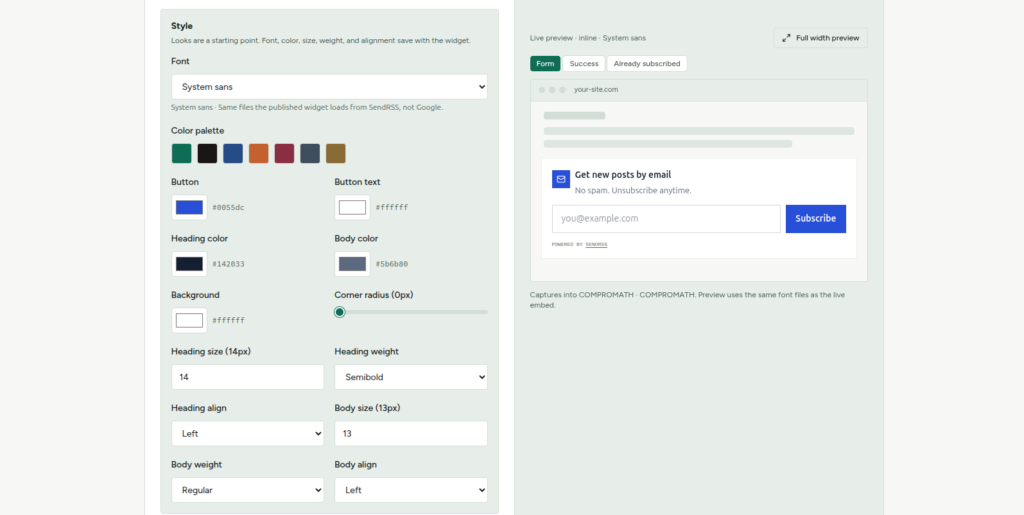Switch to the Form preview tab
Screen dimensions: 1024x515
tap(545, 63)
